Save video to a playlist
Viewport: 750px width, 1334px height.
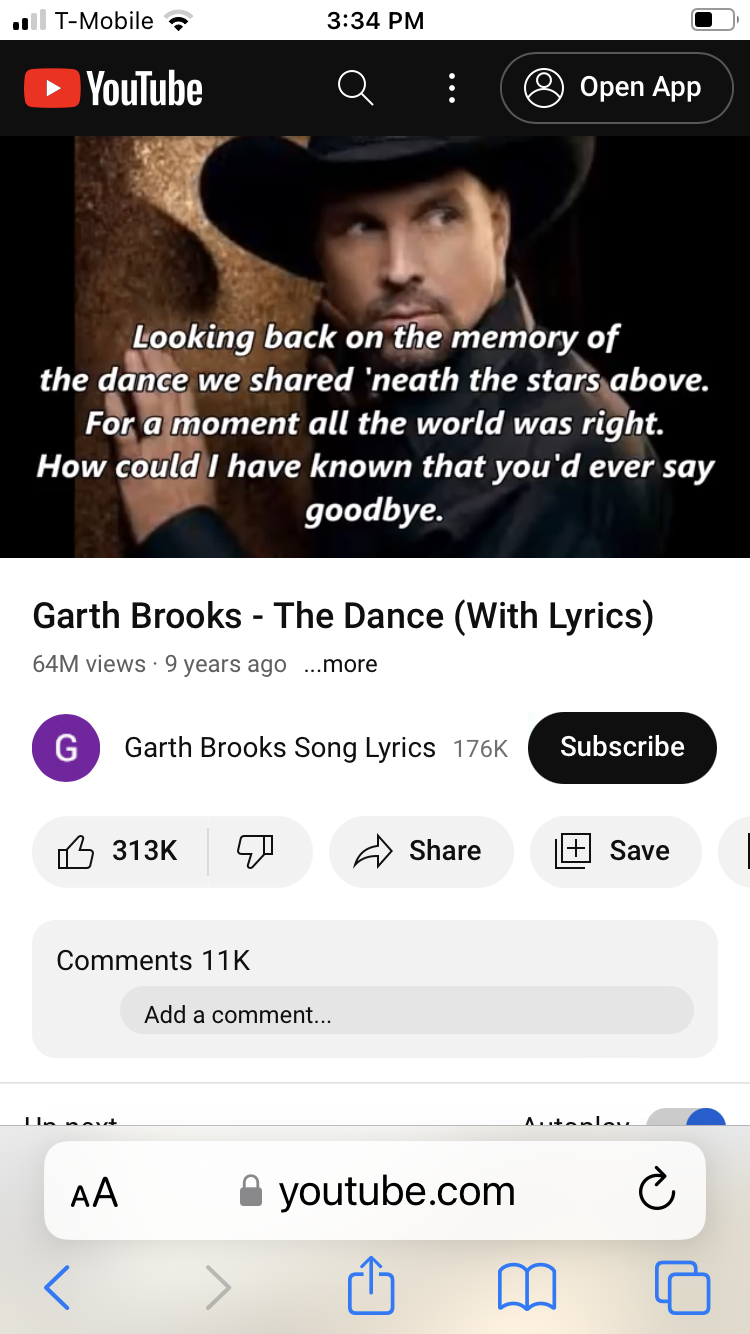click(x=615, y=851)
